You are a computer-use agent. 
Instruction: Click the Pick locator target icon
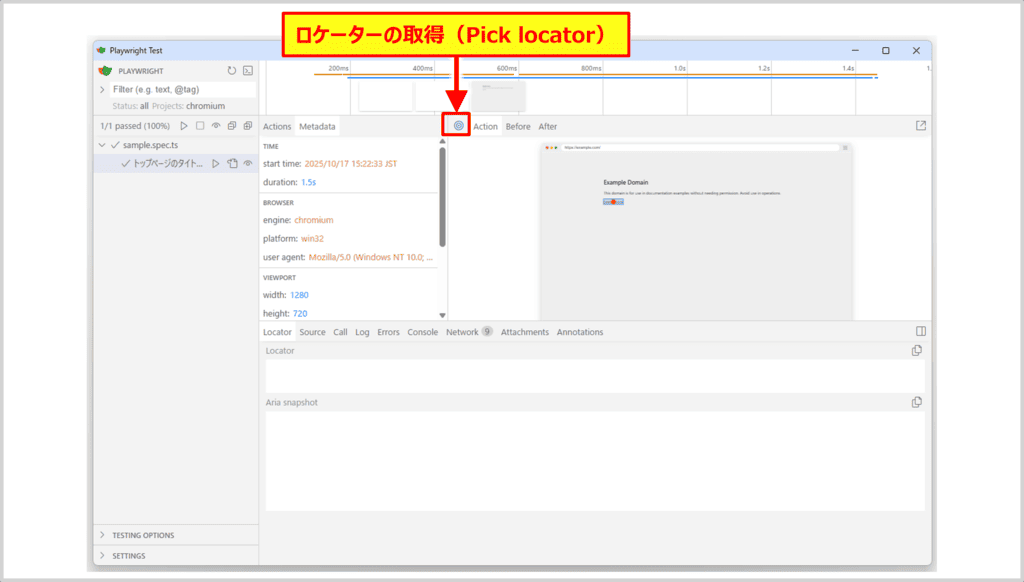tap(459, 126)
